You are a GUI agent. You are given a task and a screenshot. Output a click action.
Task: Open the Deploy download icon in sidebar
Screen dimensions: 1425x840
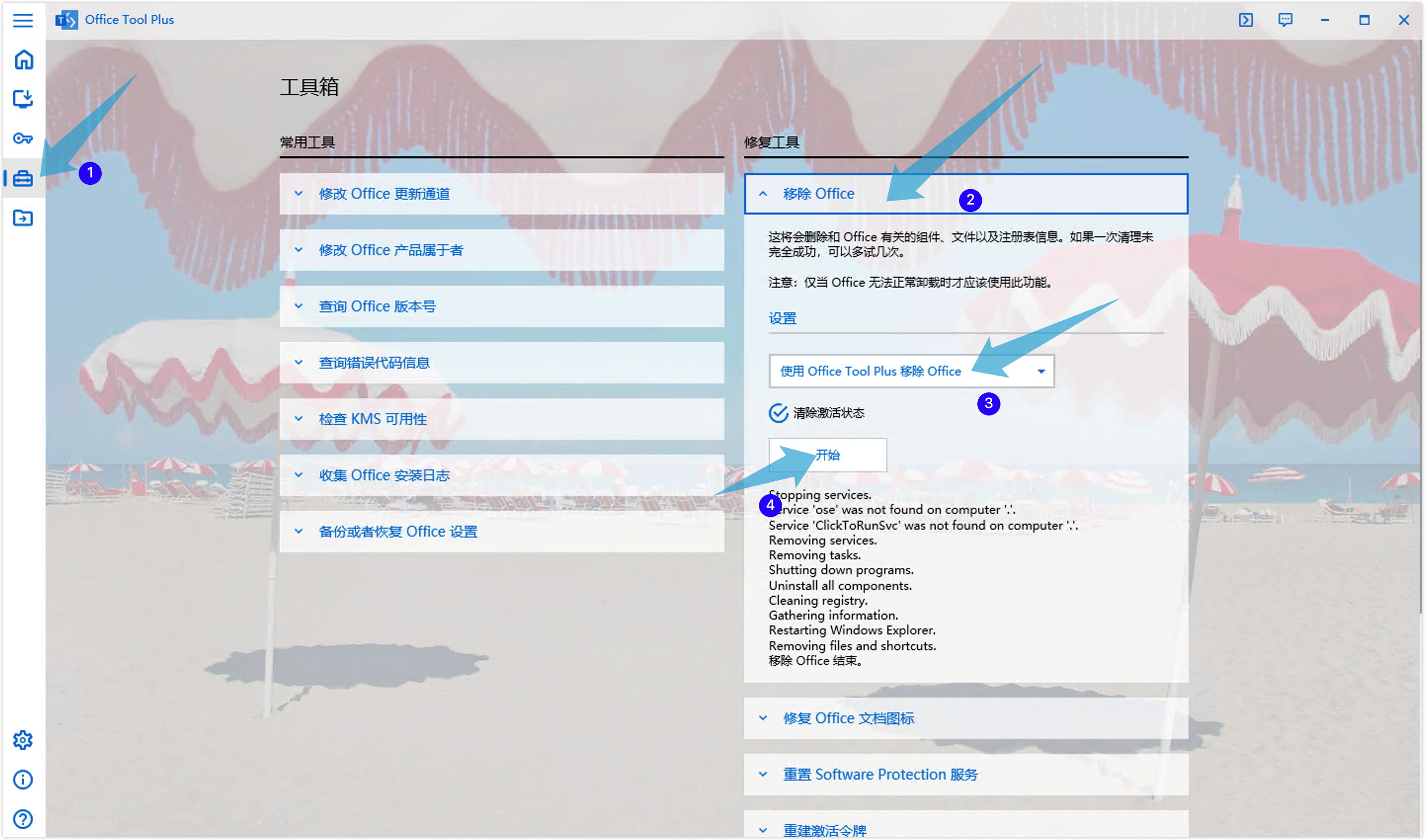(x=23, y=99)
